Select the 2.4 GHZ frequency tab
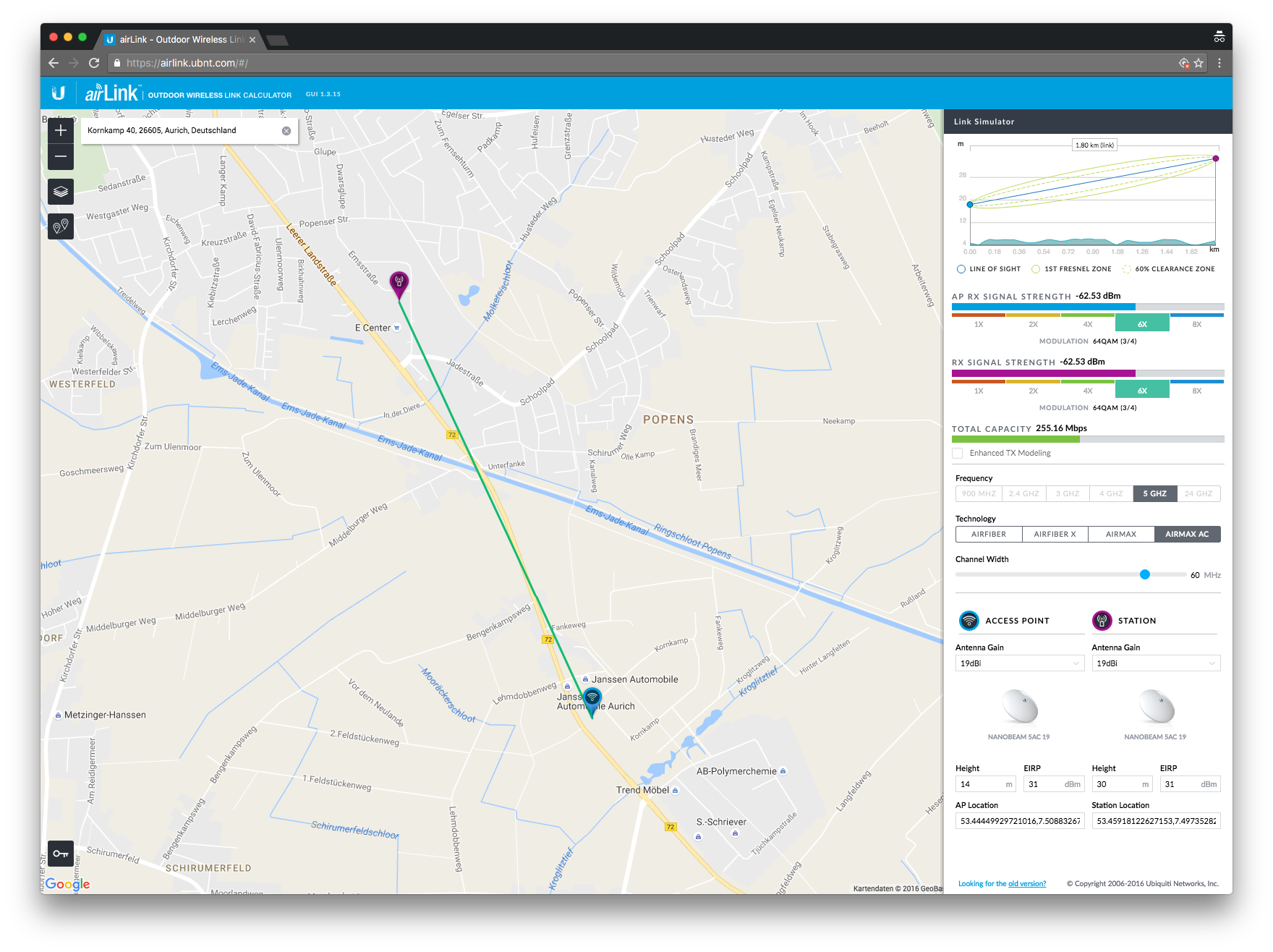The width and height of the screenshot is (1273, 952). 1023,493
